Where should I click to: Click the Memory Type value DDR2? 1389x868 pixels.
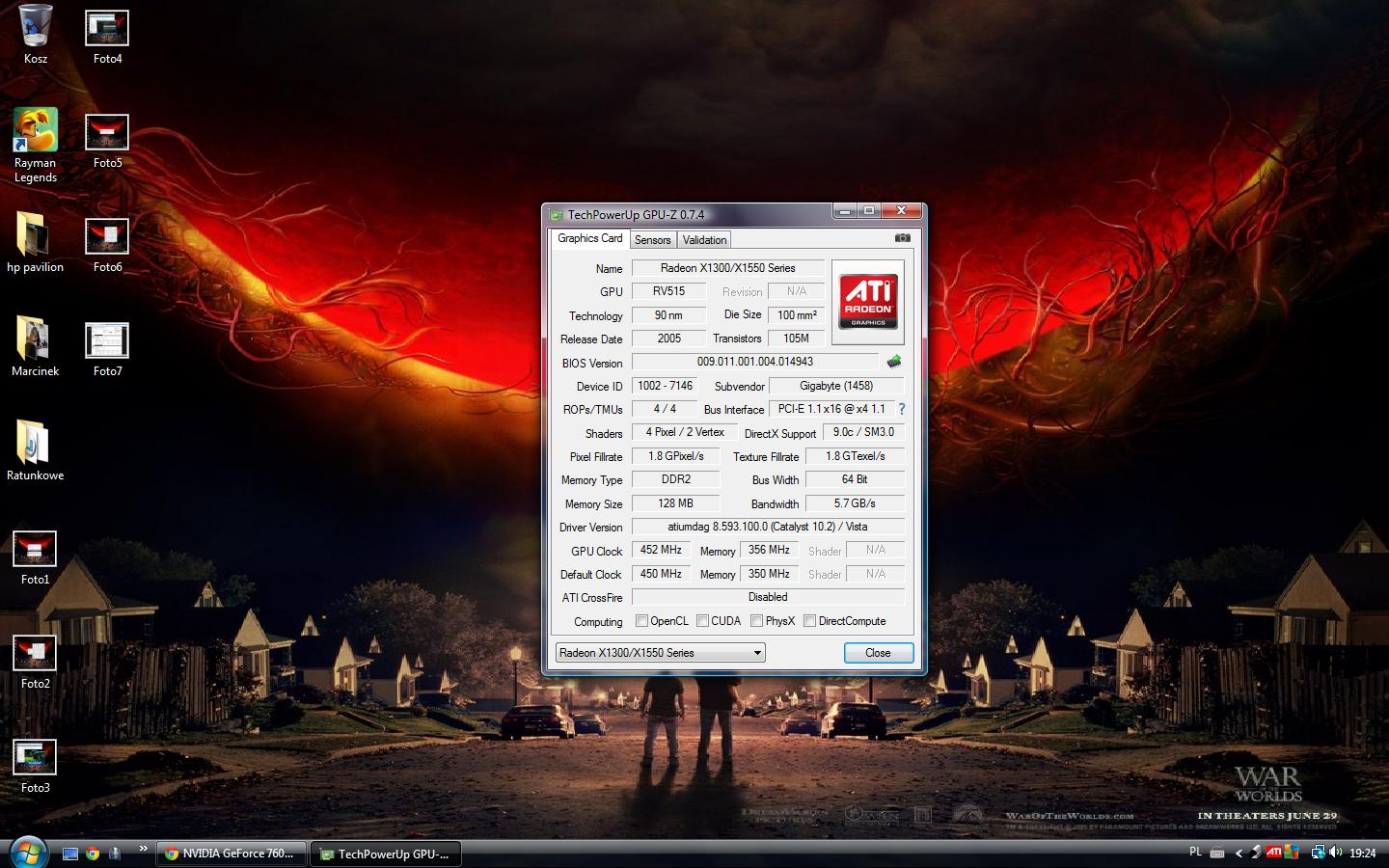point(675,479)
